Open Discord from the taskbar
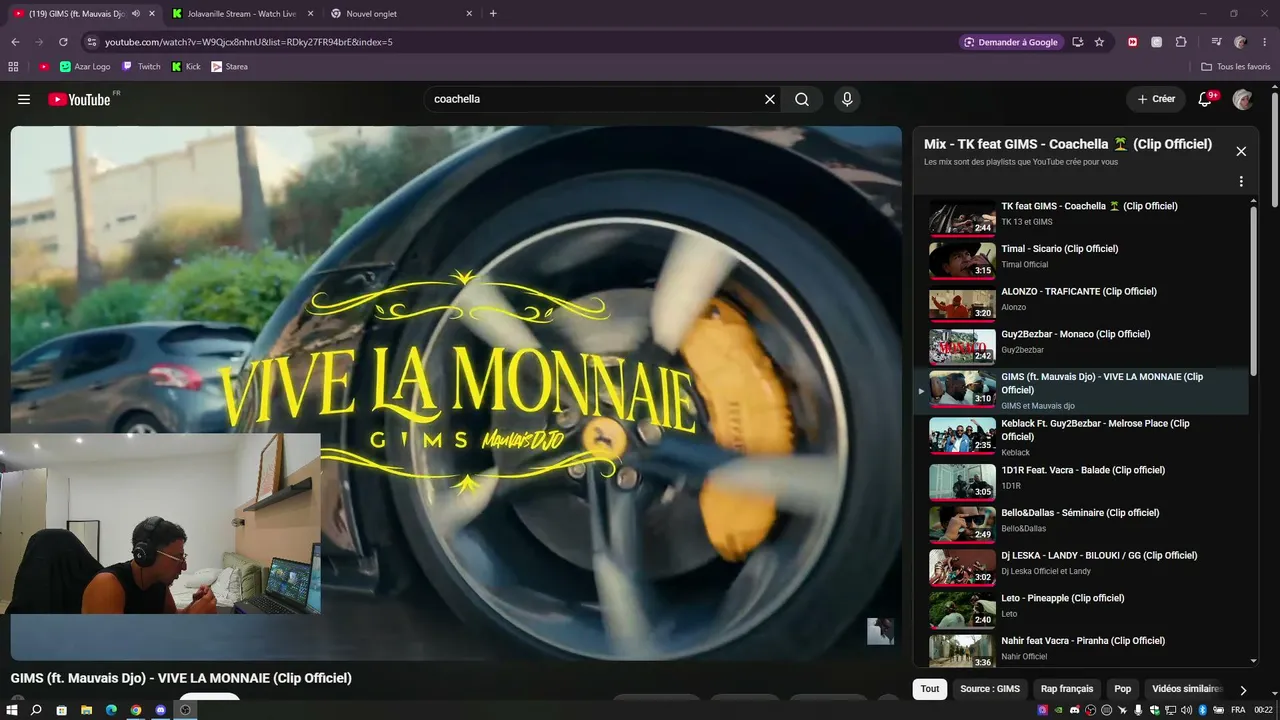Image resolution: width=1280 pixels, height=720 pixels. [x=160, y=710]
